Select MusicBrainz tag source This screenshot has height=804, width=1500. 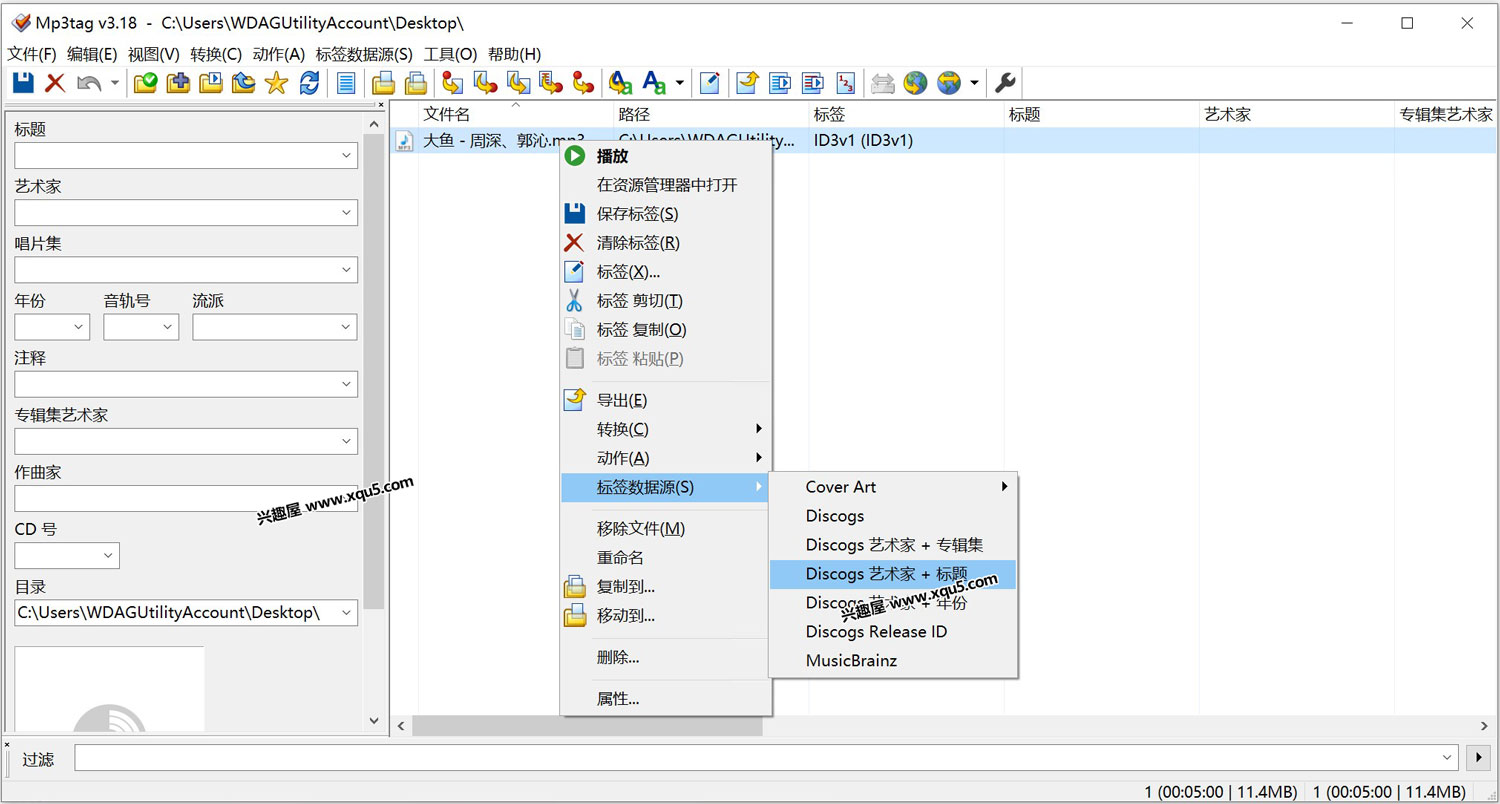(893, 661)
